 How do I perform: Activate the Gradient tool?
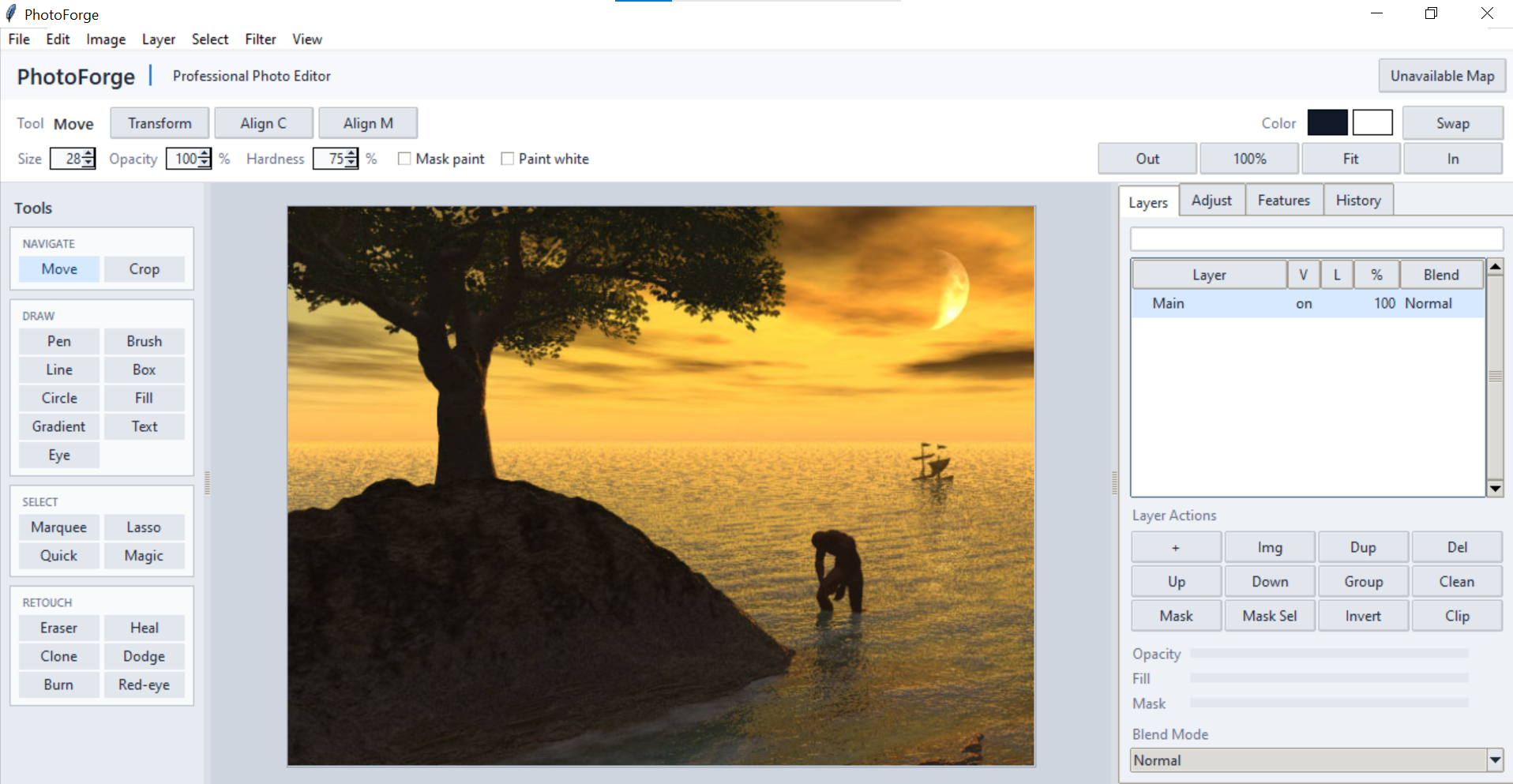[59, 426]
